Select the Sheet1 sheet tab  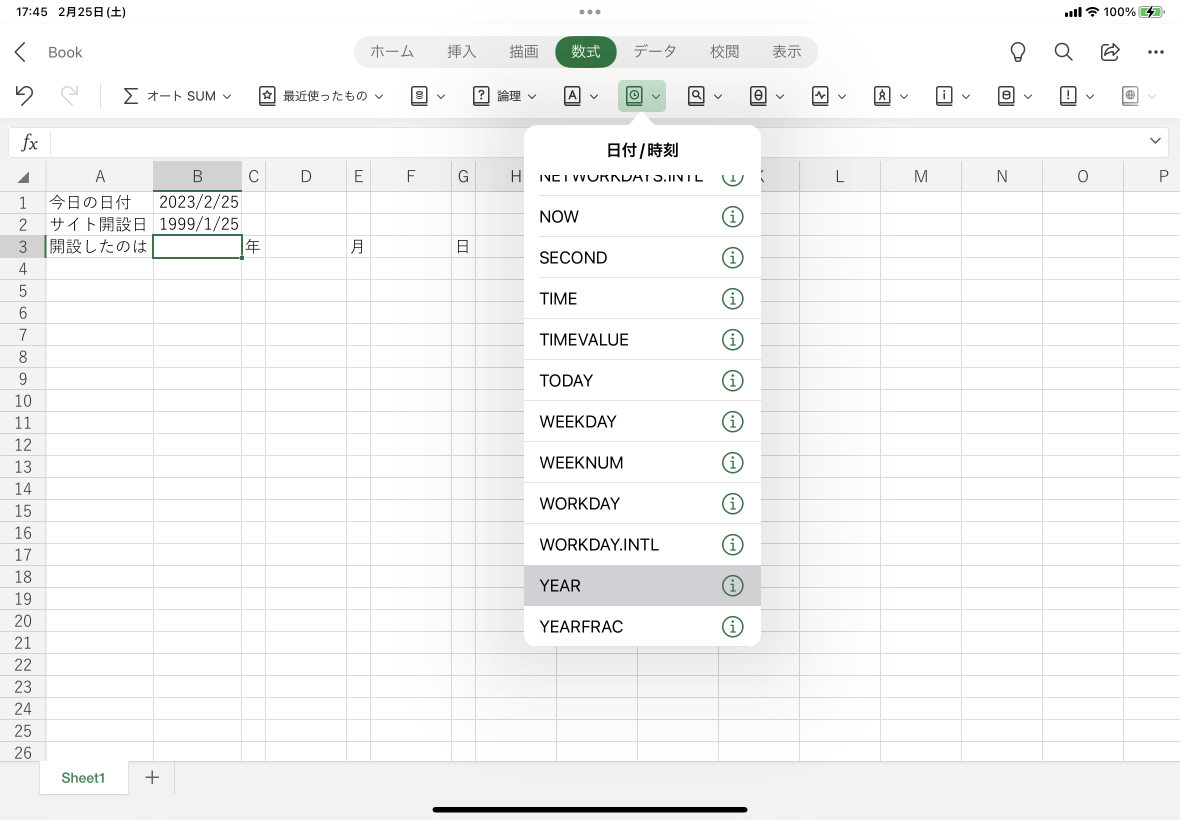click(x=83, y=778)
